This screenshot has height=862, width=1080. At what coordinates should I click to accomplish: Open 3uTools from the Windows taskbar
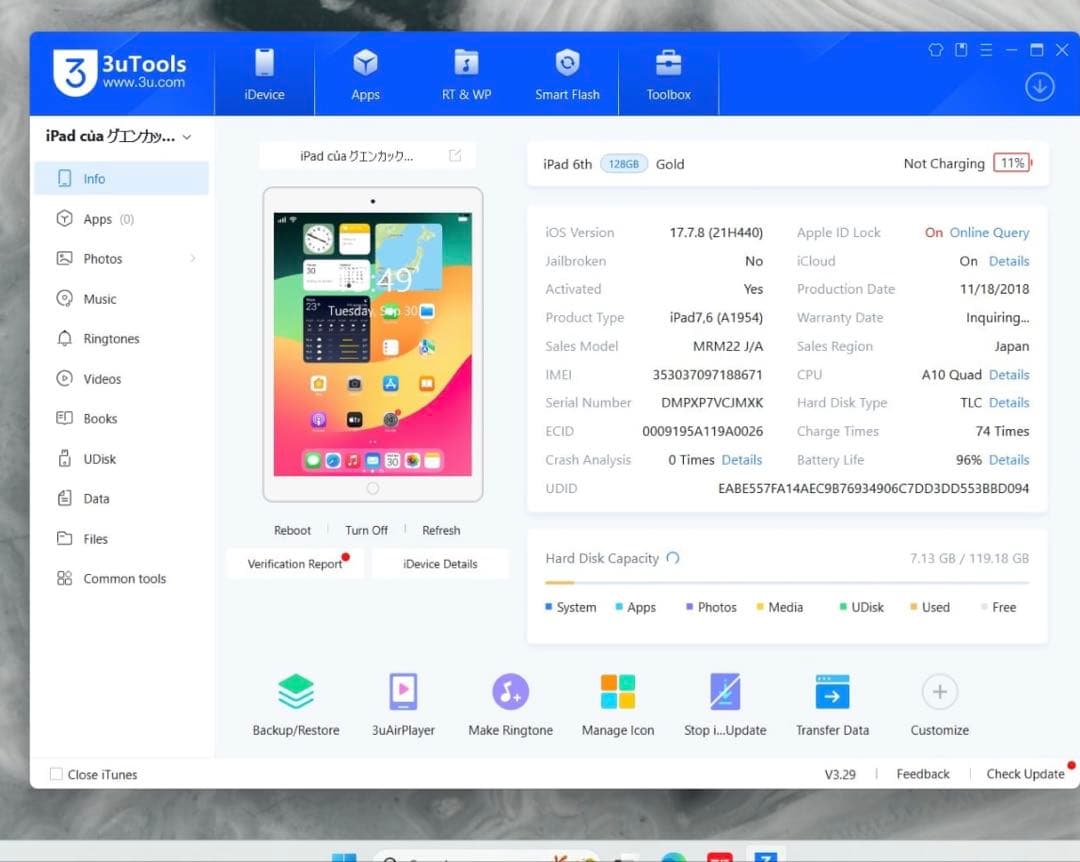(x=765, y=858)
